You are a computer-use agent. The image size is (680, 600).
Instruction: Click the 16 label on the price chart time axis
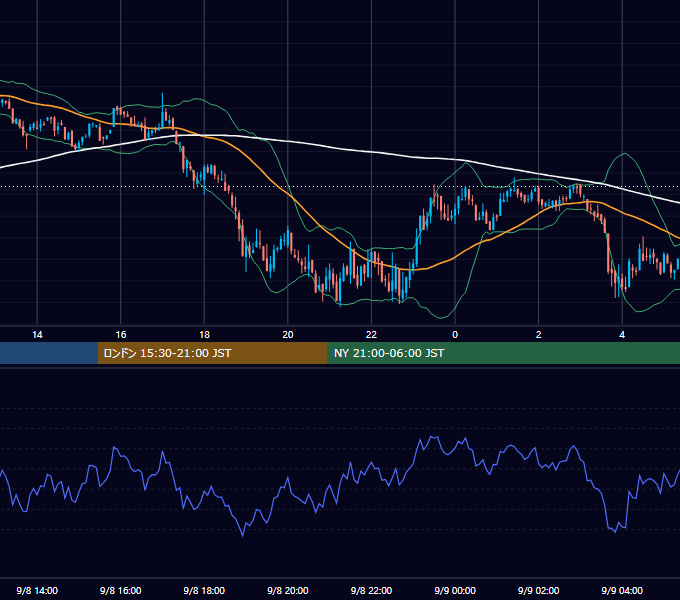[x=121, y=335]
